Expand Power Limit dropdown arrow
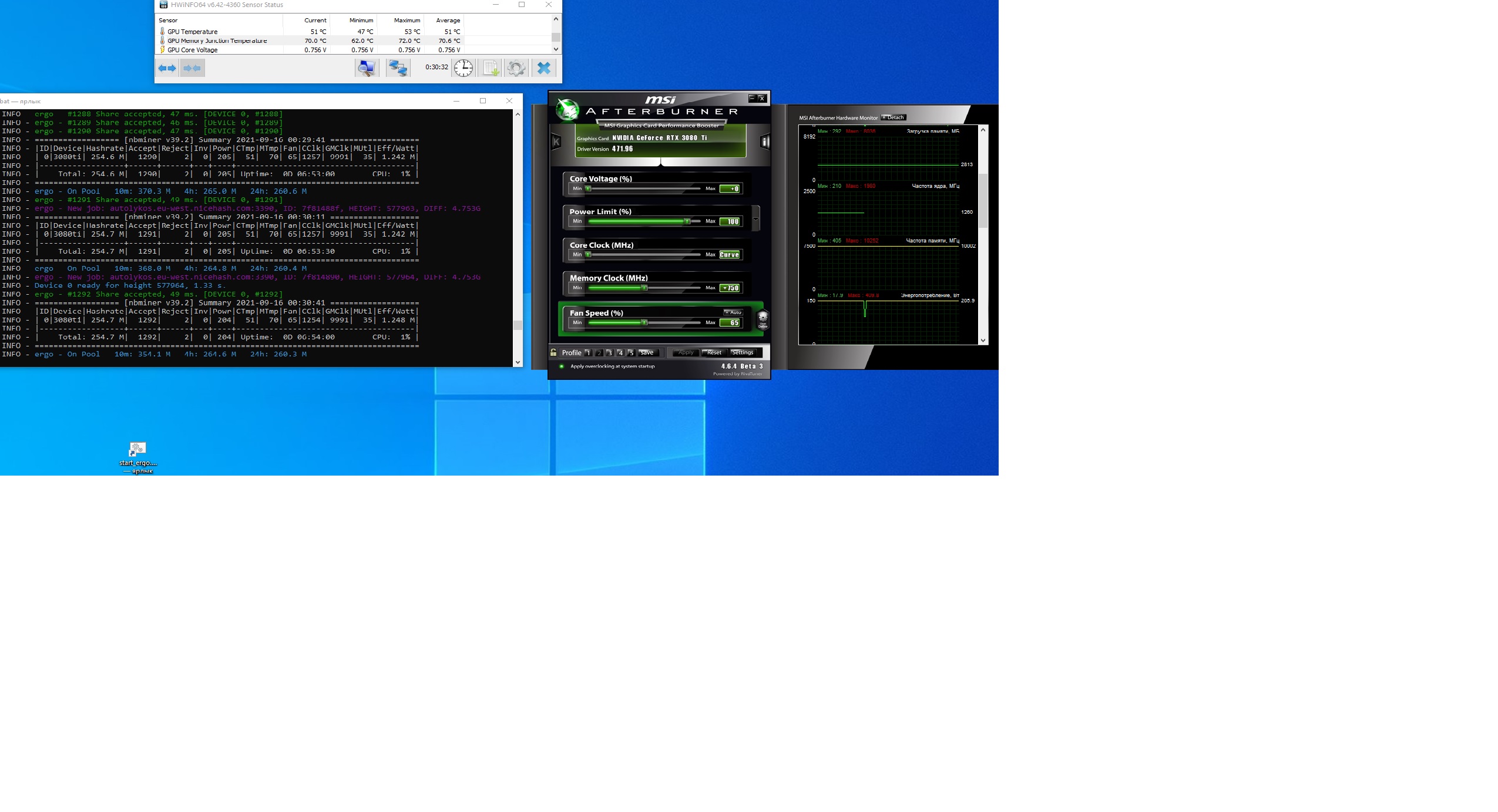The height and width of the screenshot is (812, 1498). pos(756,219)
